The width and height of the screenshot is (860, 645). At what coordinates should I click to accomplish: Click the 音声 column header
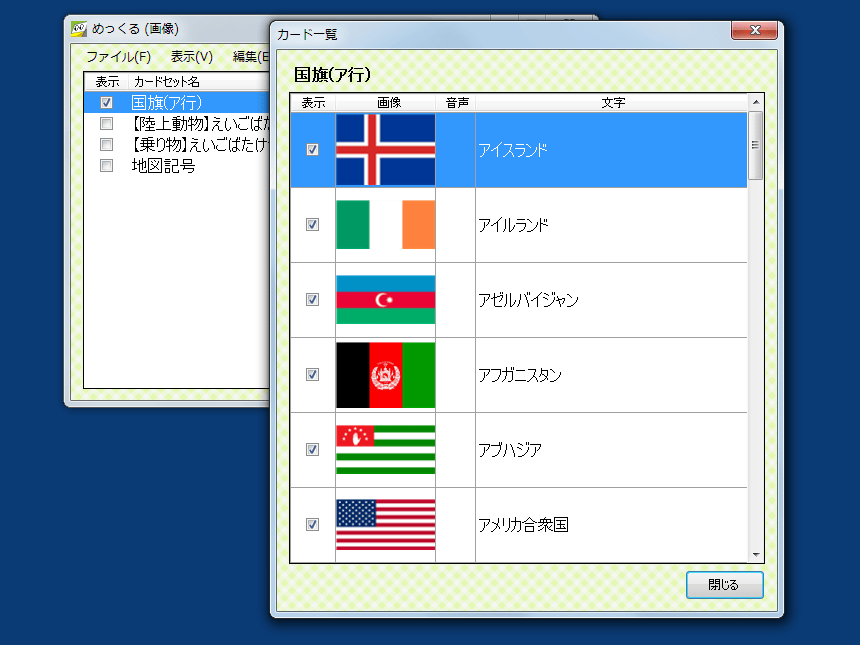pyautogui.click(x=456, y=103)
